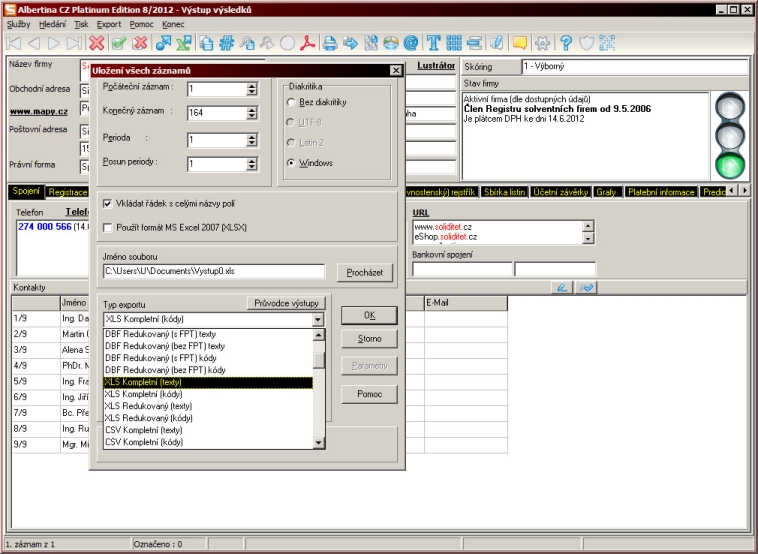Click the Excel export toolbar icon
The width and height of the screenshot is (758, 554).
[x=184, y=44]
